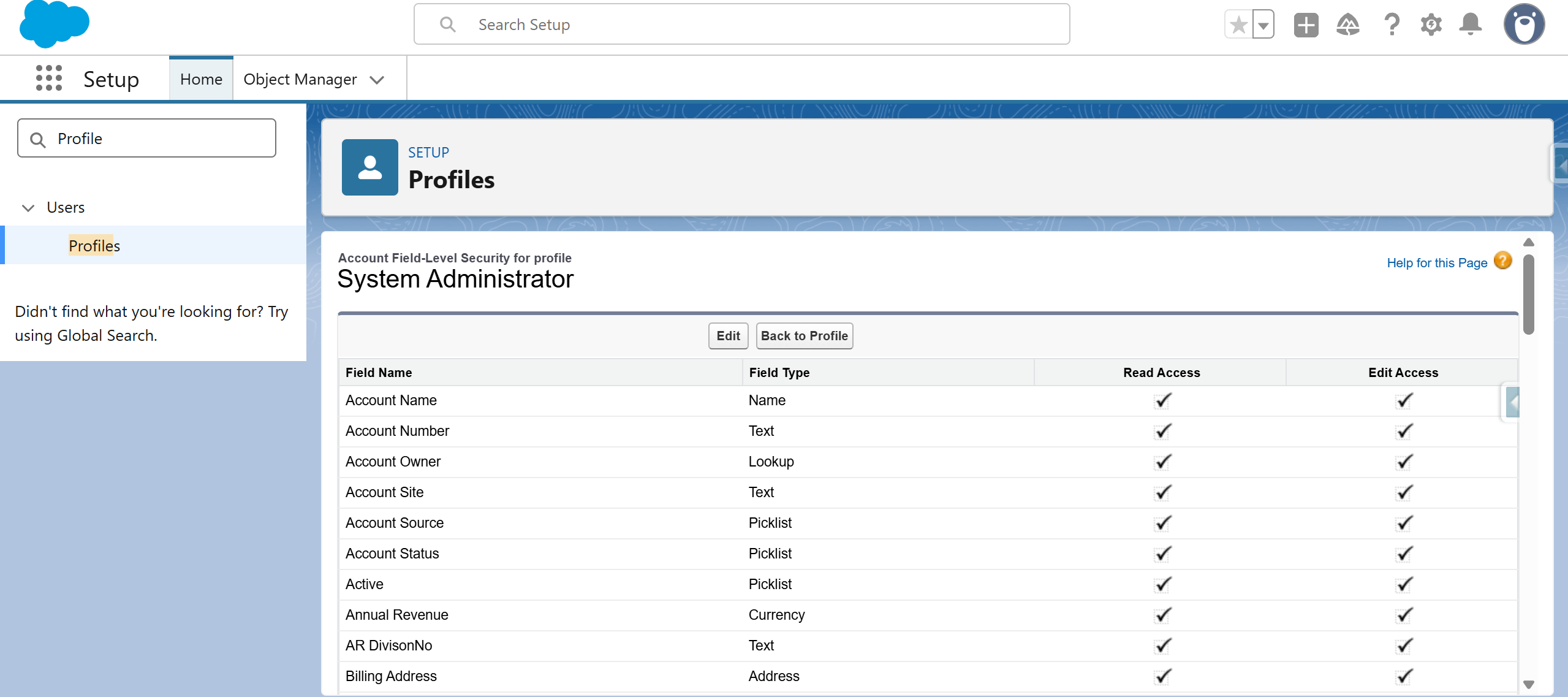The image size is (1568, 697).
Task: Expand the Object Manager tab chevron
Action: 377,80
